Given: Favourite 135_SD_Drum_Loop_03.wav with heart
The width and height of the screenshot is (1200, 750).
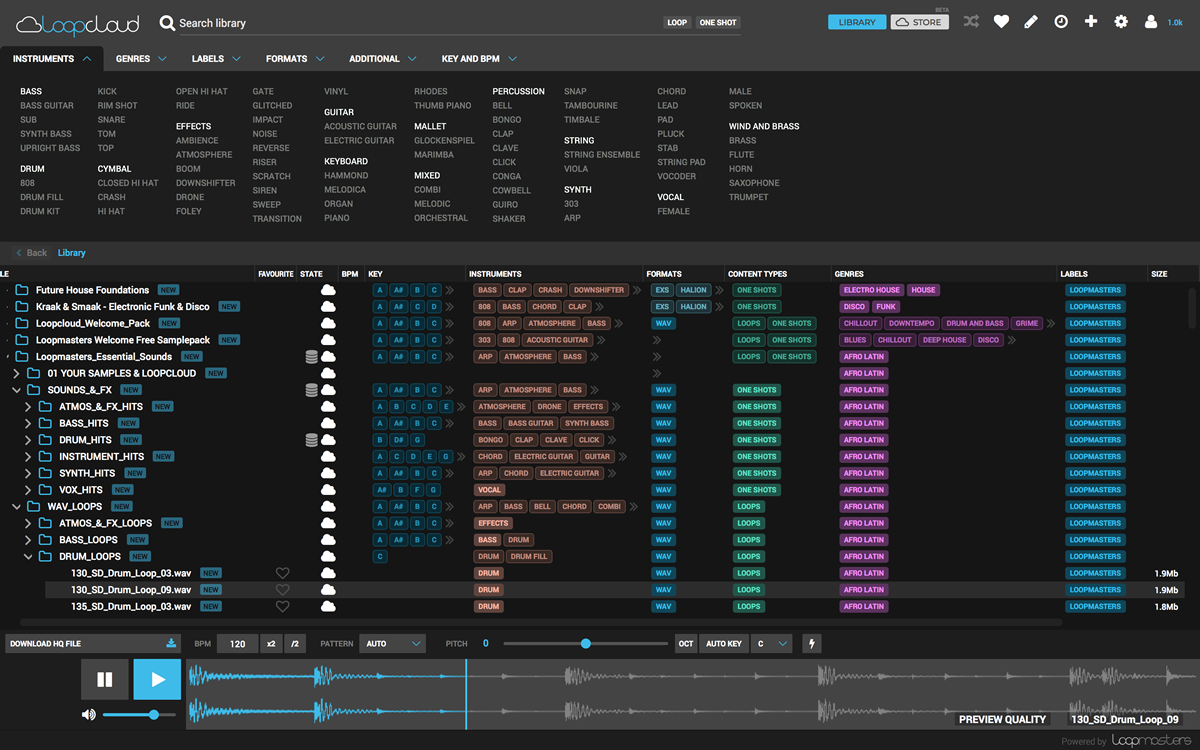Looking at the screenshot, I should click(x=282, y=606).
